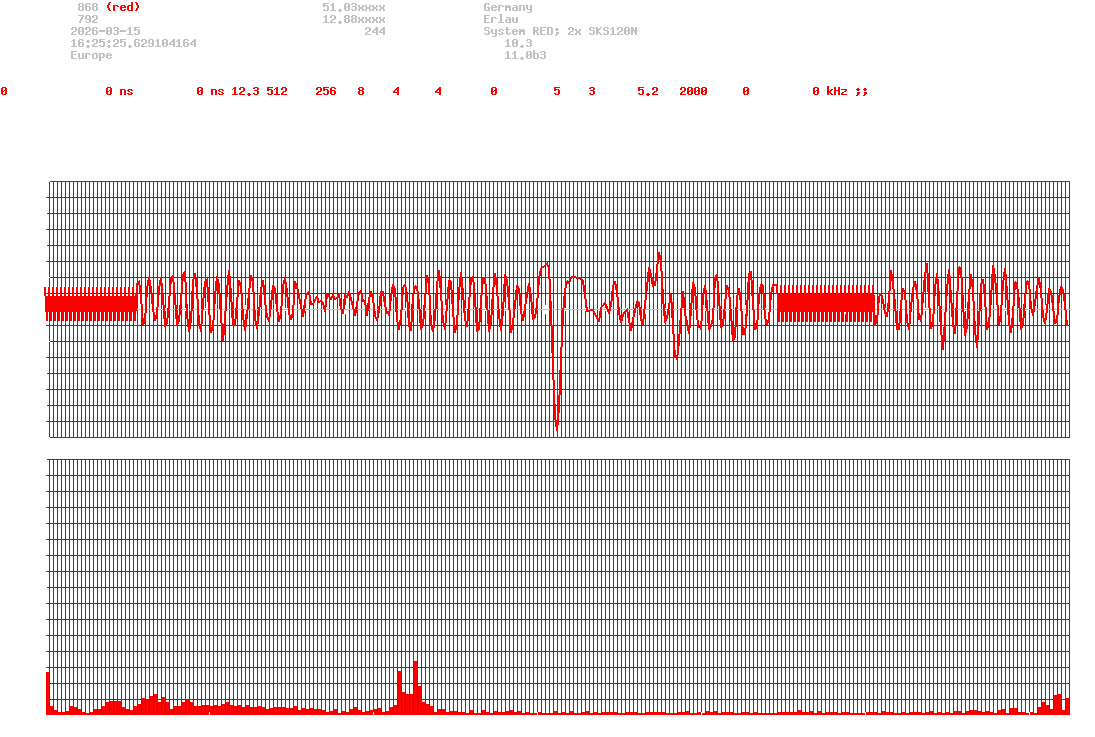
Task: Click the Country value Germany
Action: pos(507,7)
